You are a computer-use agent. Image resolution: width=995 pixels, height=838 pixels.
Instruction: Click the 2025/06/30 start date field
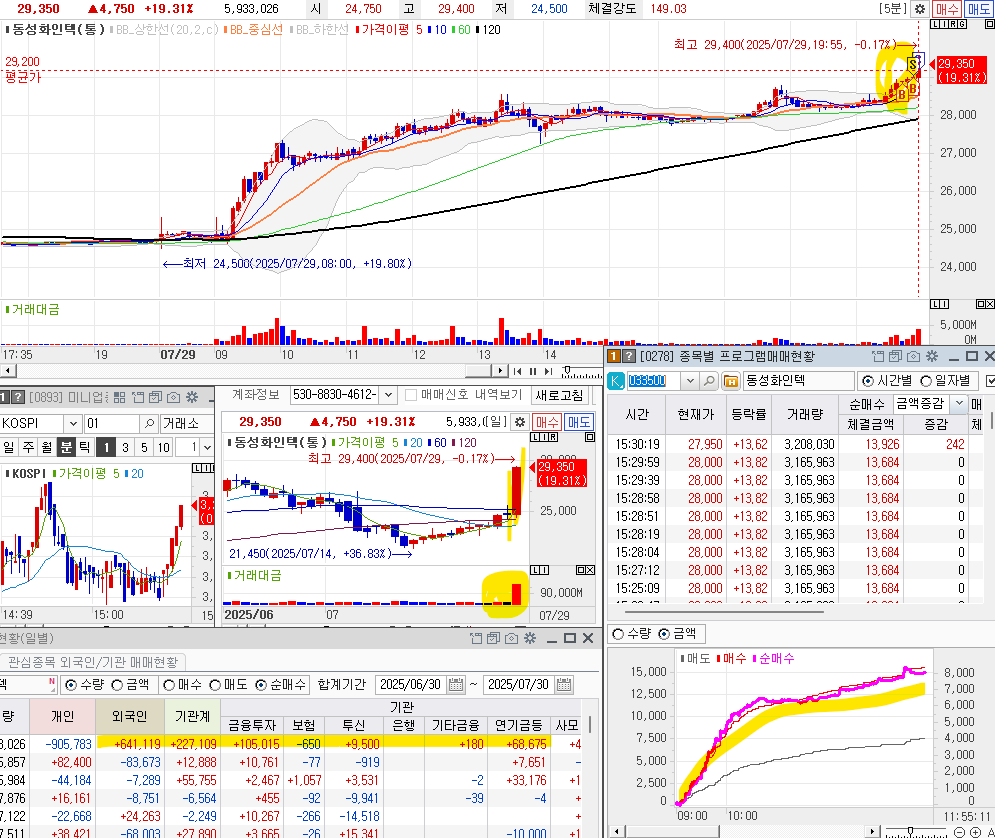click(411, 684)
